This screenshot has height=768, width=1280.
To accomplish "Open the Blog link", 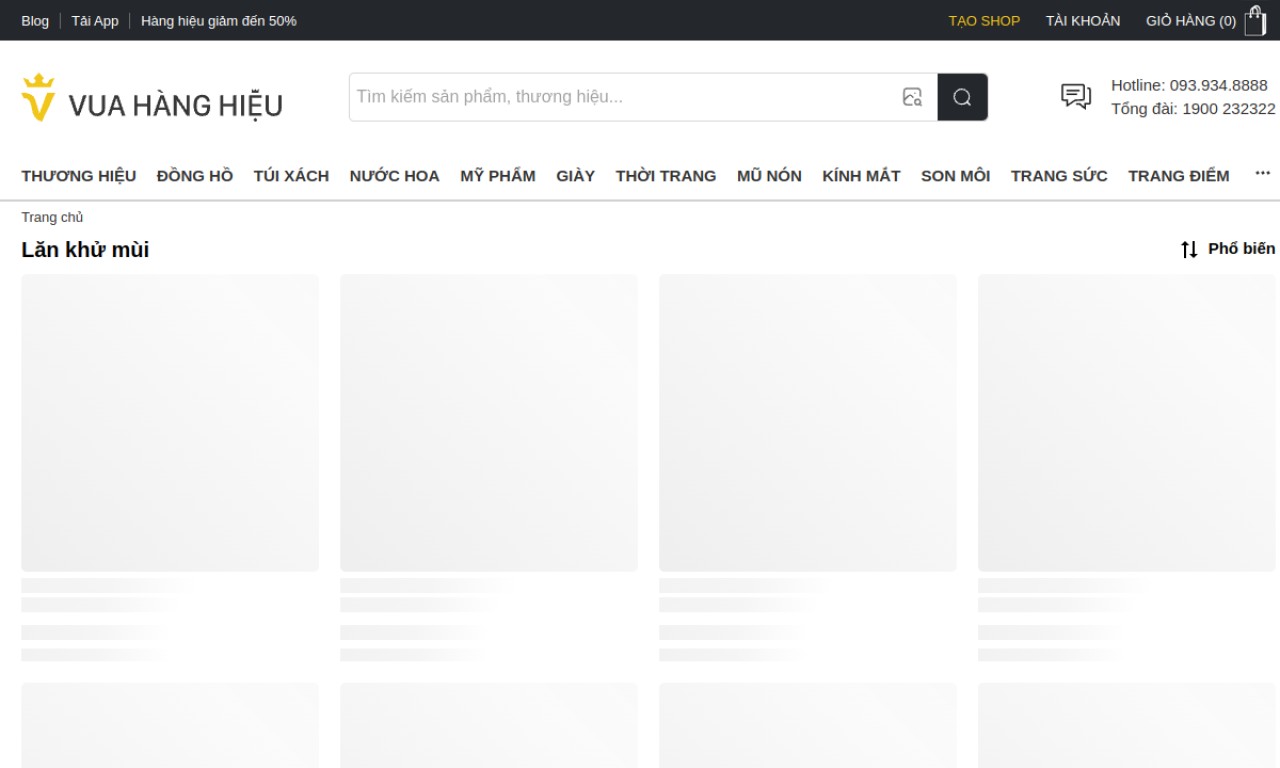I will (35, 20).
